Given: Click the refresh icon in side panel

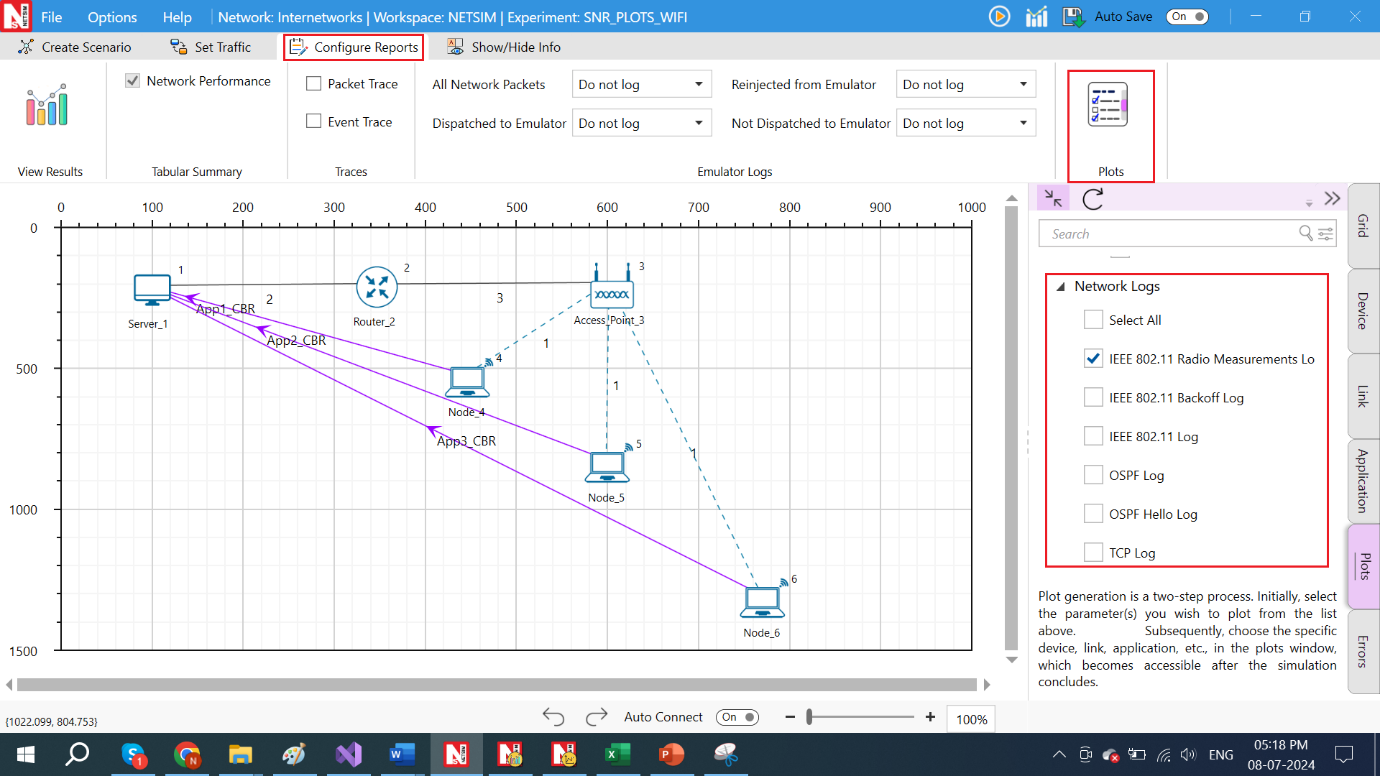Looking at the screenshot, I should point(1093,198).
